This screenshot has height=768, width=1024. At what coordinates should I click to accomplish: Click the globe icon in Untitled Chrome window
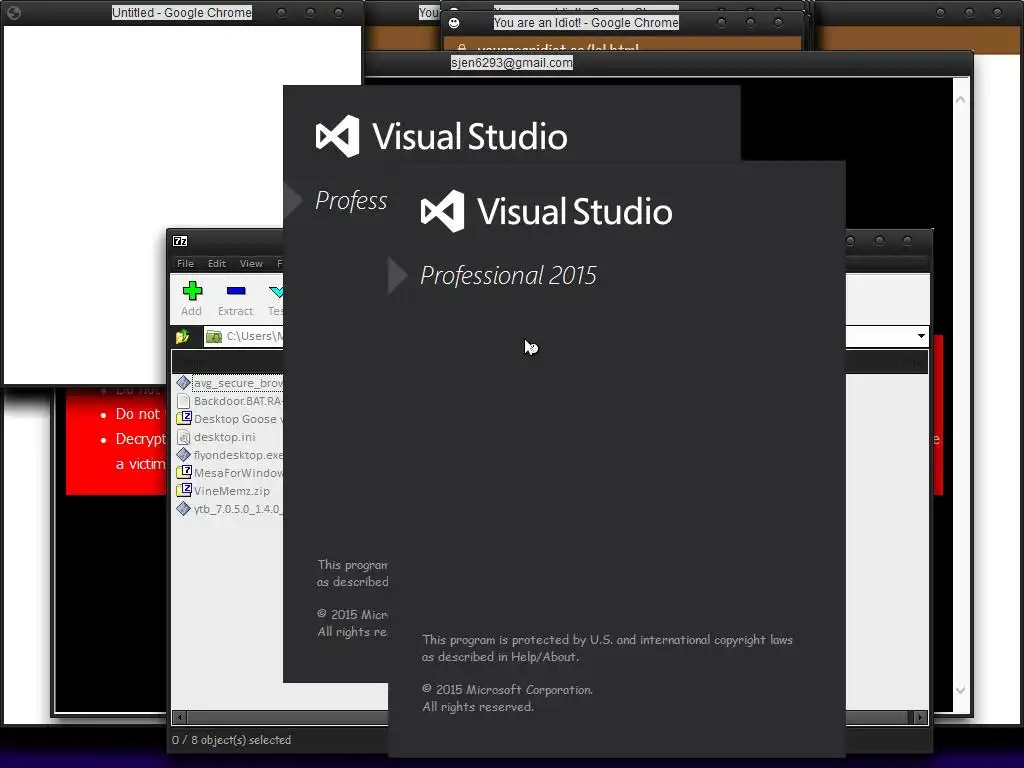click(14, 12)
